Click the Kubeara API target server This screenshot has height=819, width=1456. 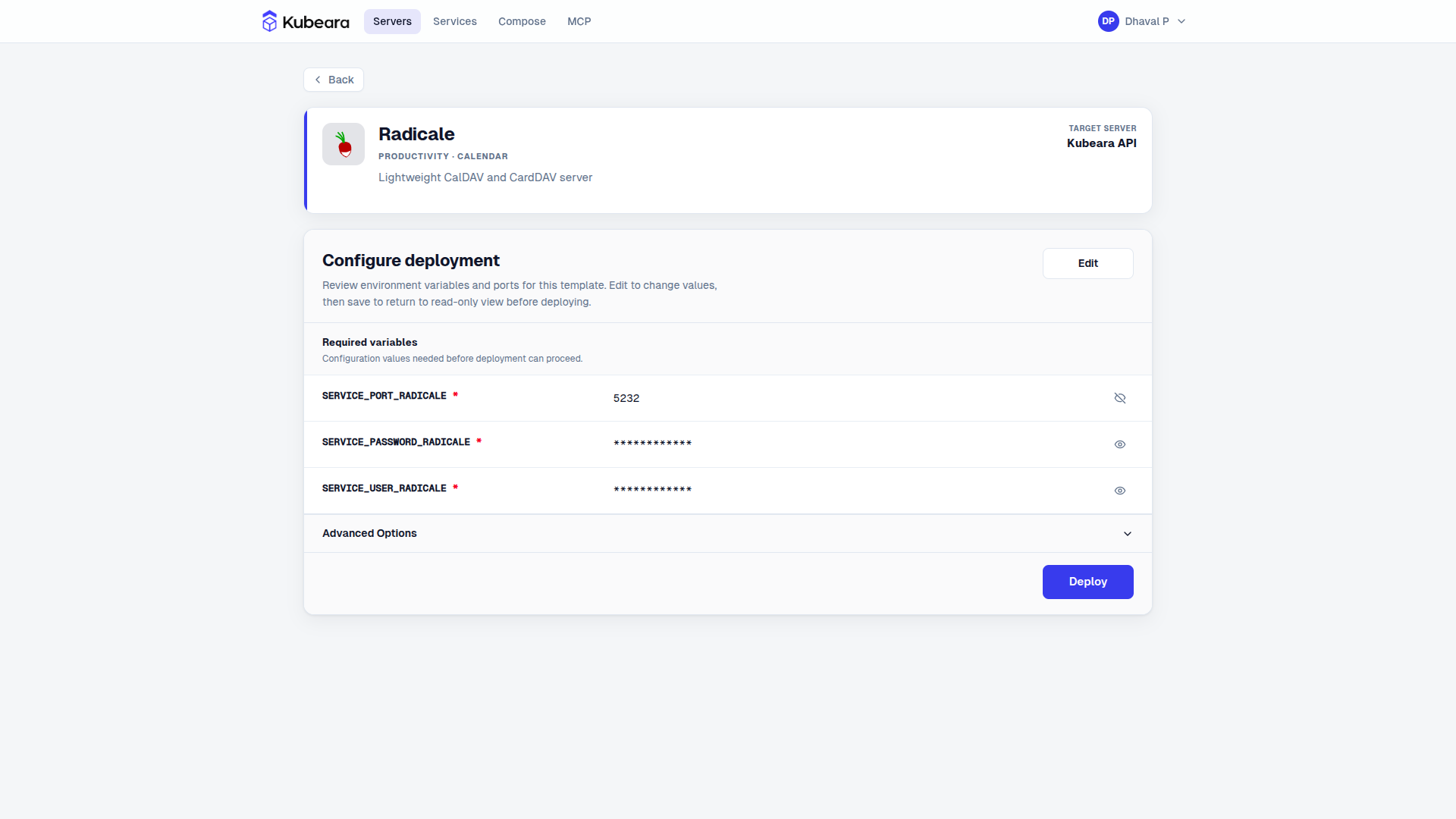pyautogui.click(x=1101, y=143)
